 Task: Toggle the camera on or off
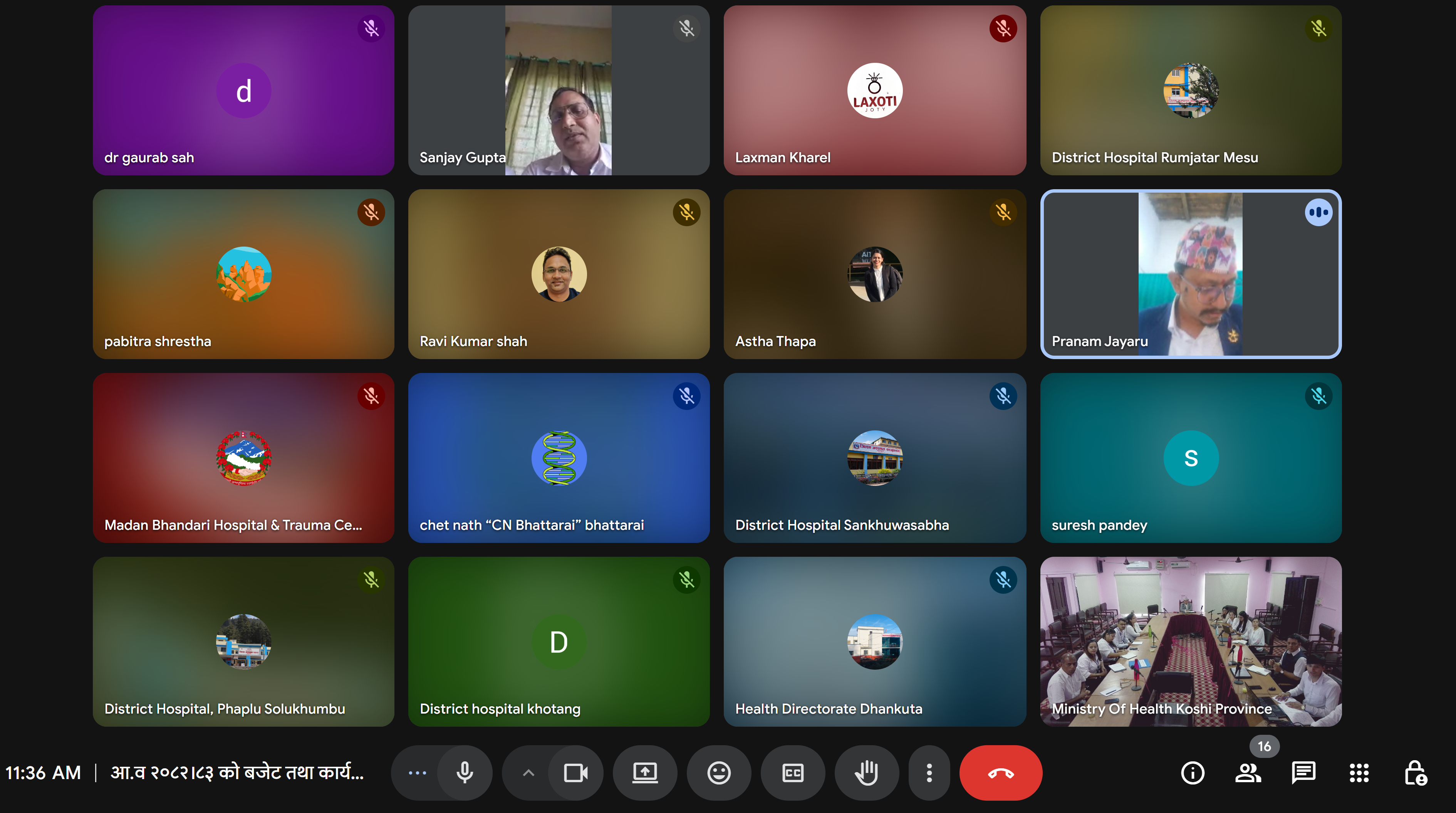pyautogui.click(x=576, y=773)
